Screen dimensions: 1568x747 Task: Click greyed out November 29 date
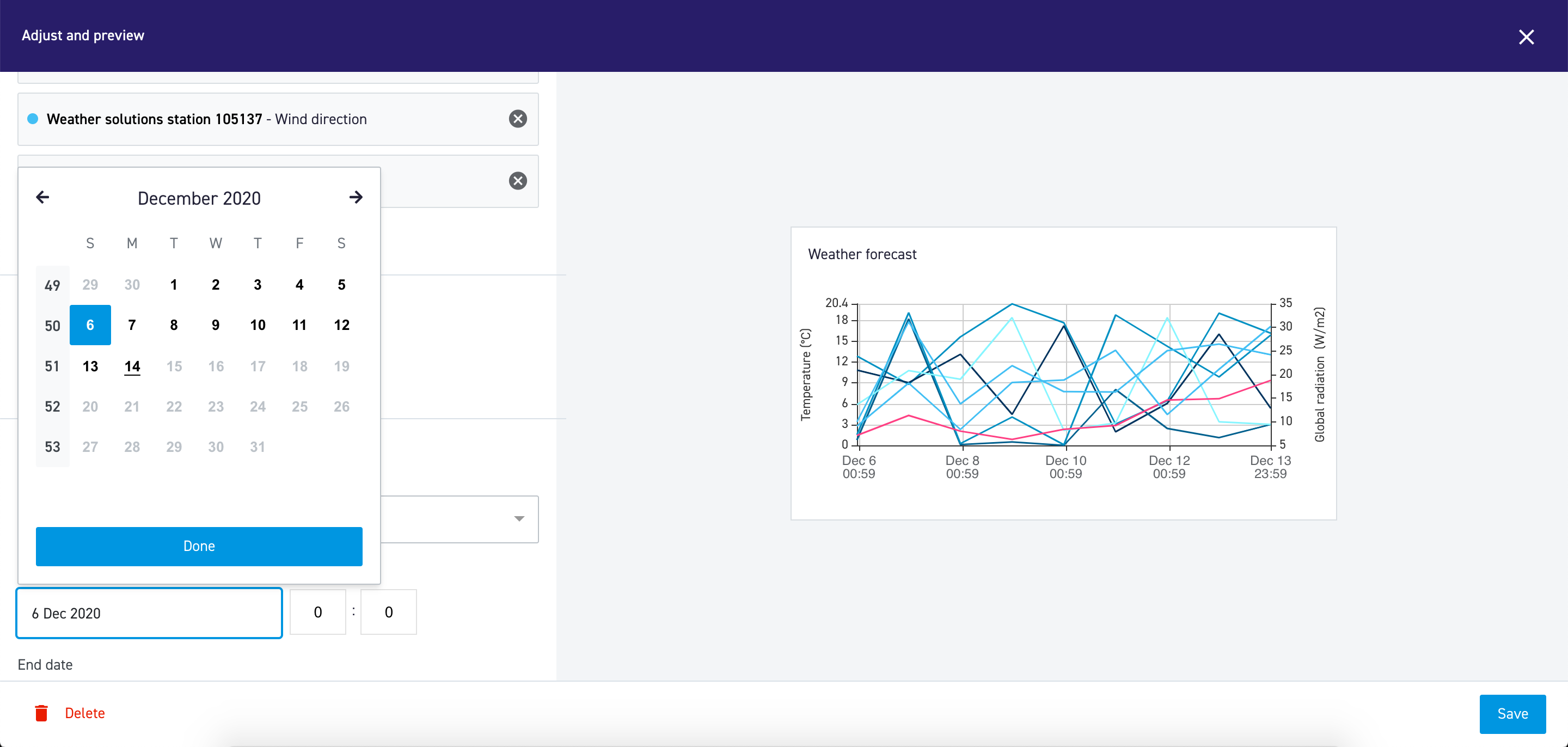pyautogui.click(x=90, y=285)
